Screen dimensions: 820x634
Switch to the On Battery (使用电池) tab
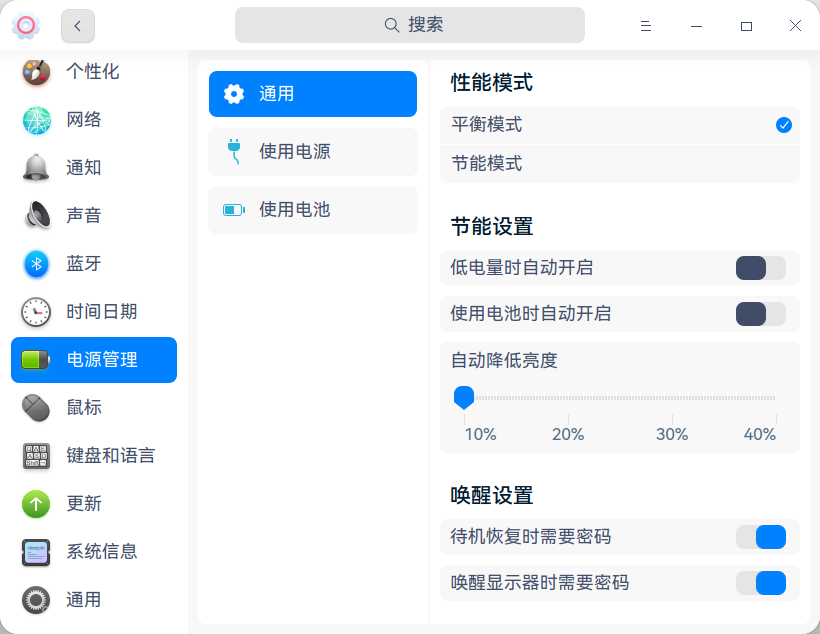312,210
